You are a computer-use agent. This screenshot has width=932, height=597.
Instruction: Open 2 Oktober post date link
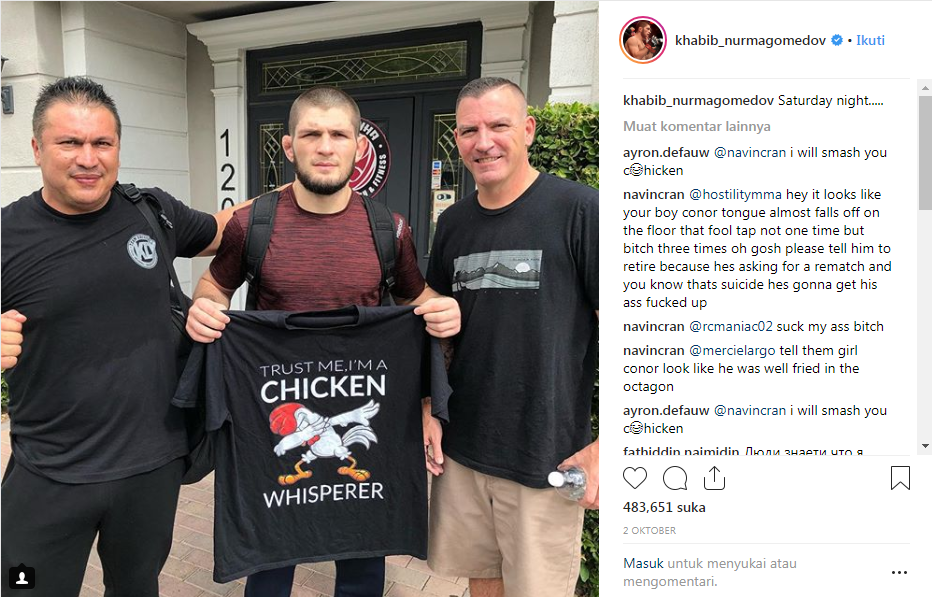[649, 530]
